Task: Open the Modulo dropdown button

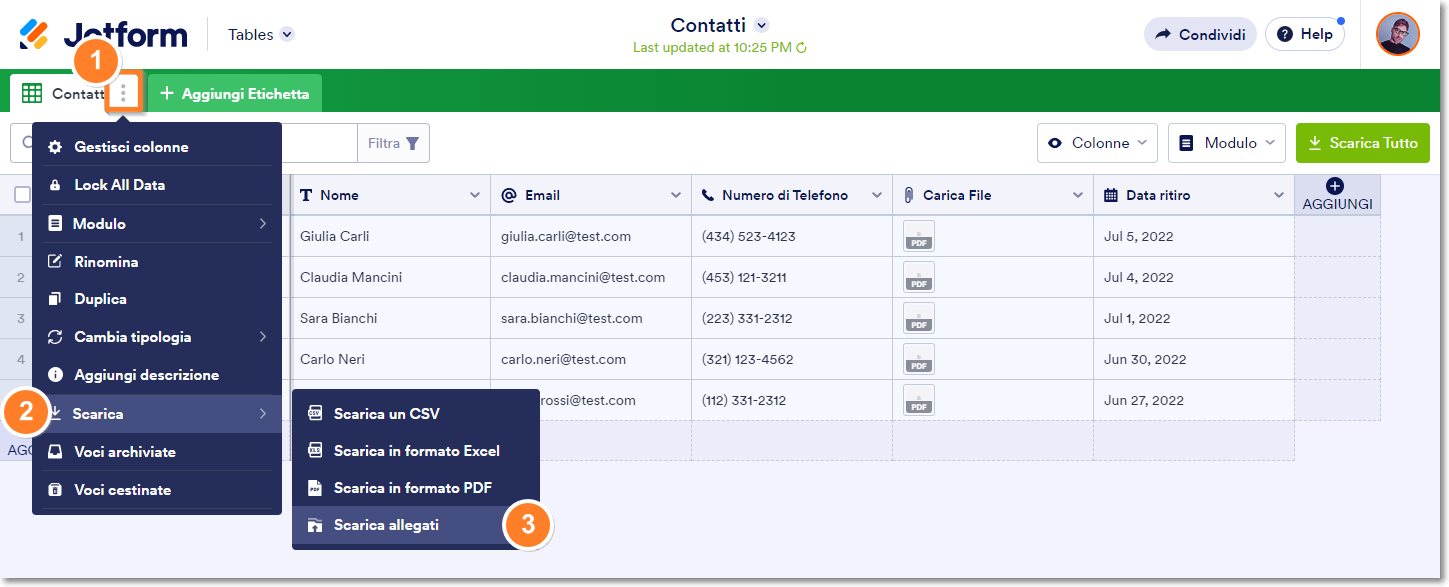Action: 1227,143
